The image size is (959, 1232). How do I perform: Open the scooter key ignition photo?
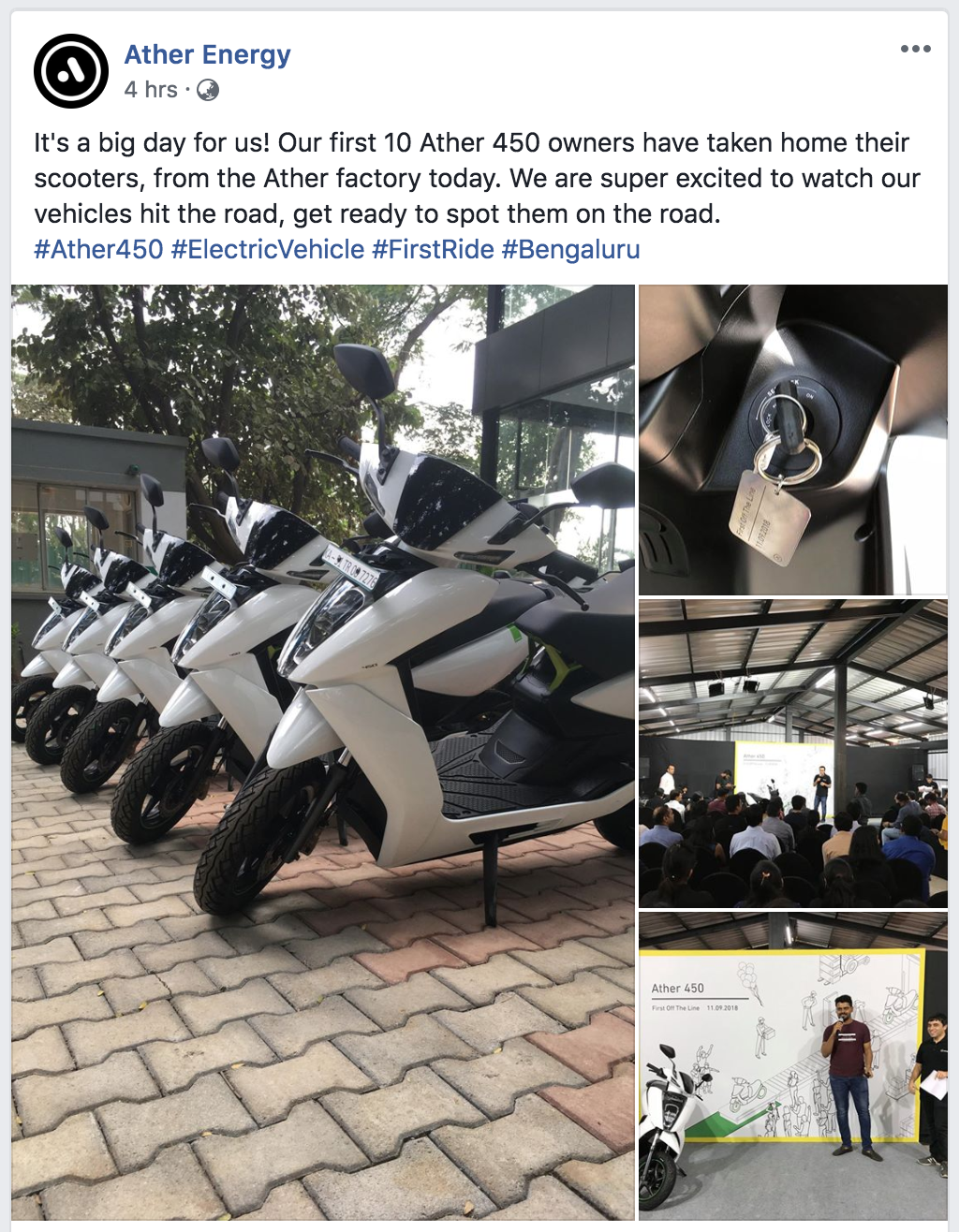click(x=793, y=439)
